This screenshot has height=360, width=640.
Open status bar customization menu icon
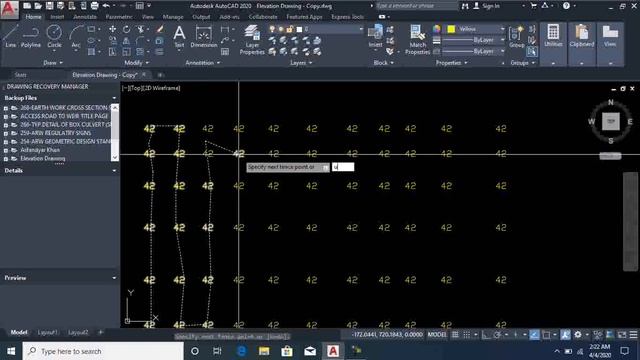click(x=633, y=335)
